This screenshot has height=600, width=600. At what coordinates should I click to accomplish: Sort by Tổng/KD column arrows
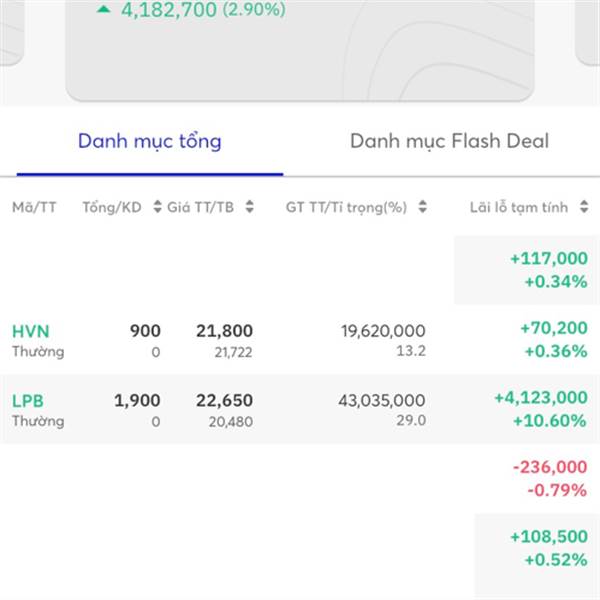(157, 207)
